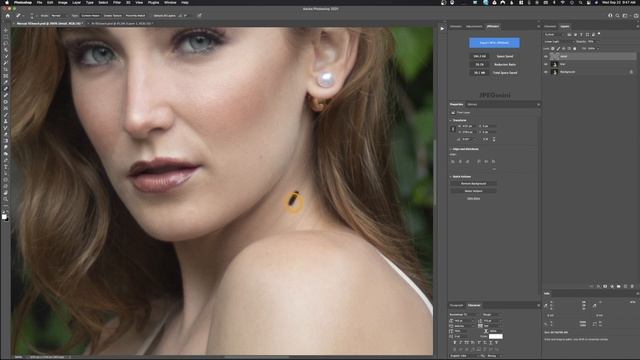
Task: Click align top edges icon in Properties
Action: [x=479, y=162]
